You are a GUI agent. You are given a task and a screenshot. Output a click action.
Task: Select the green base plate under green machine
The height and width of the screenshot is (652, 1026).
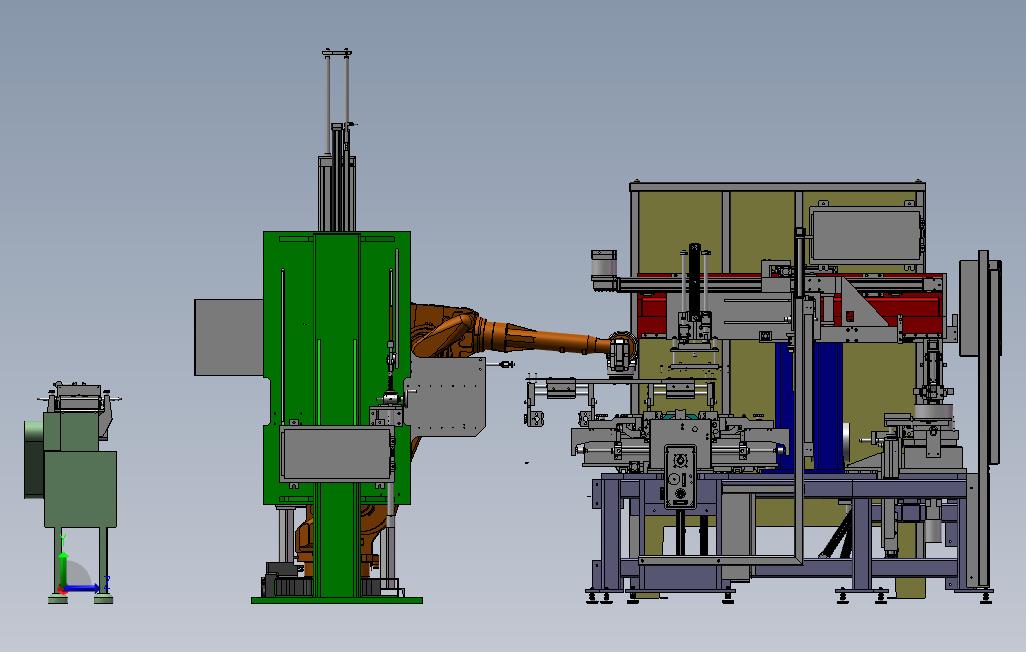click(x=337, y=600)
